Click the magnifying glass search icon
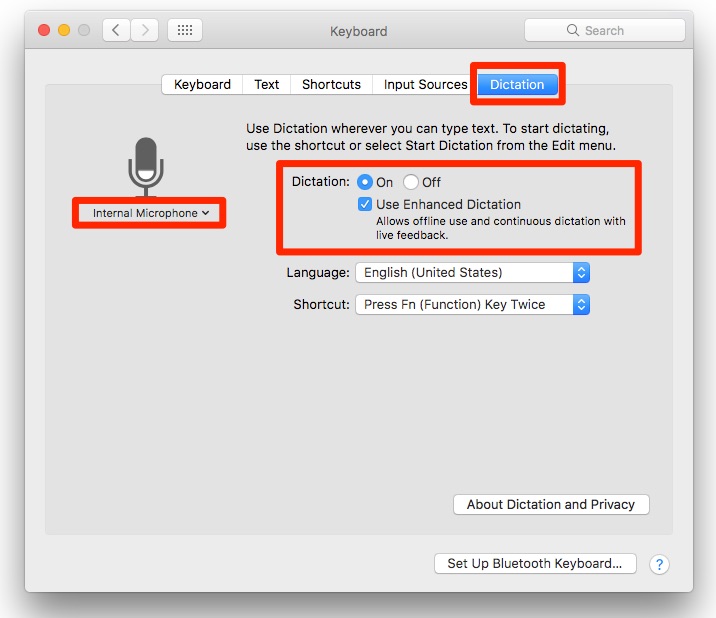716x618 pixels. pyautogui.click(x=573, y=31)
